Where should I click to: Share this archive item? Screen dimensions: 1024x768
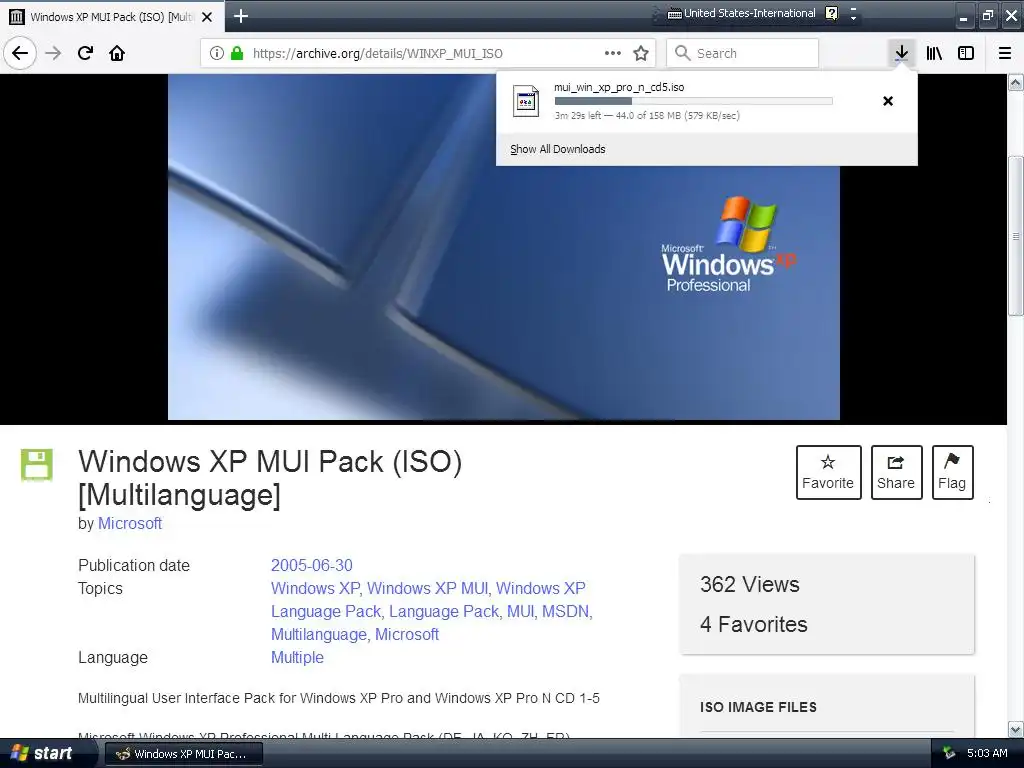[x=896, y=472]
